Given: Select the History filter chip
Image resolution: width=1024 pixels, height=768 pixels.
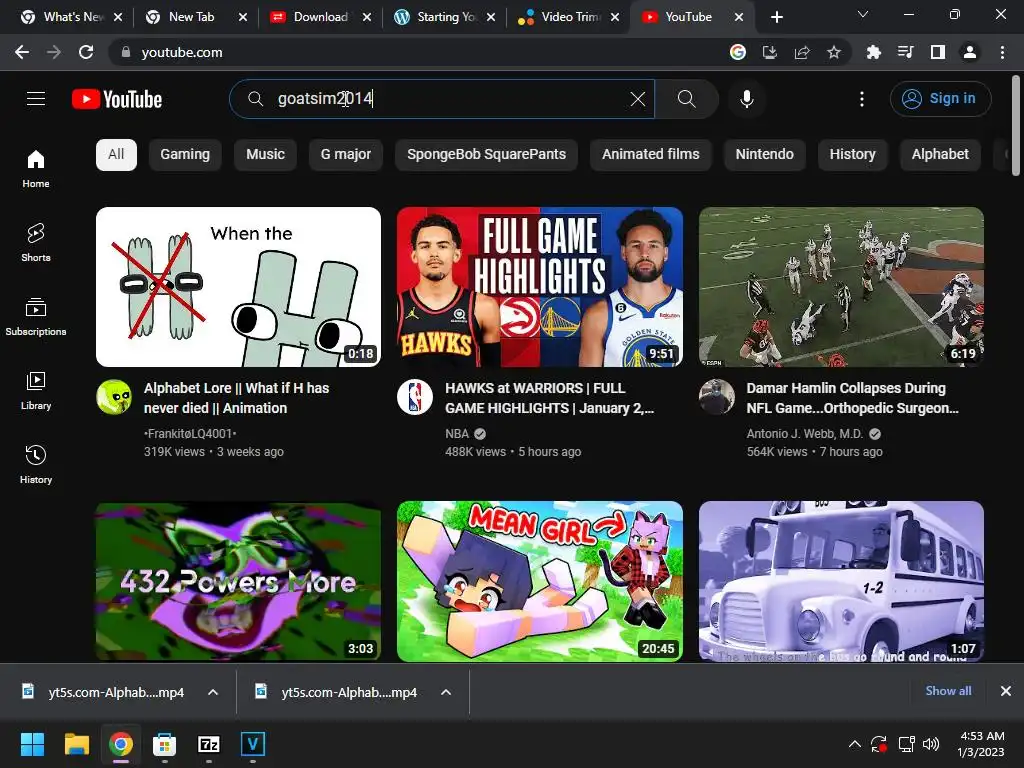Looking at the screenshot, I should 852,155.
